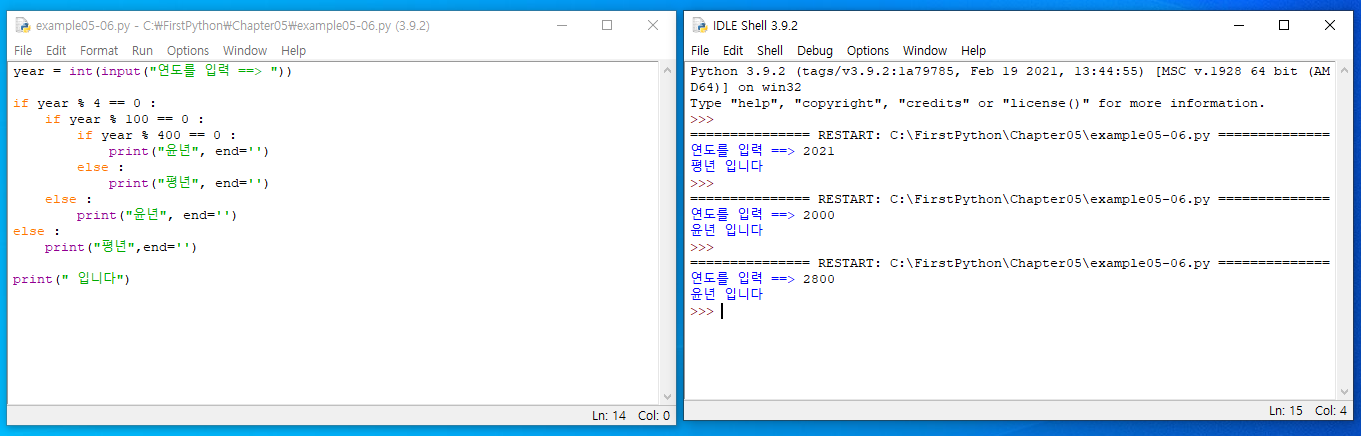Screen dimensions: 1361x436
Task: Minimize the example05-06.py editor window
Action: 560,26
